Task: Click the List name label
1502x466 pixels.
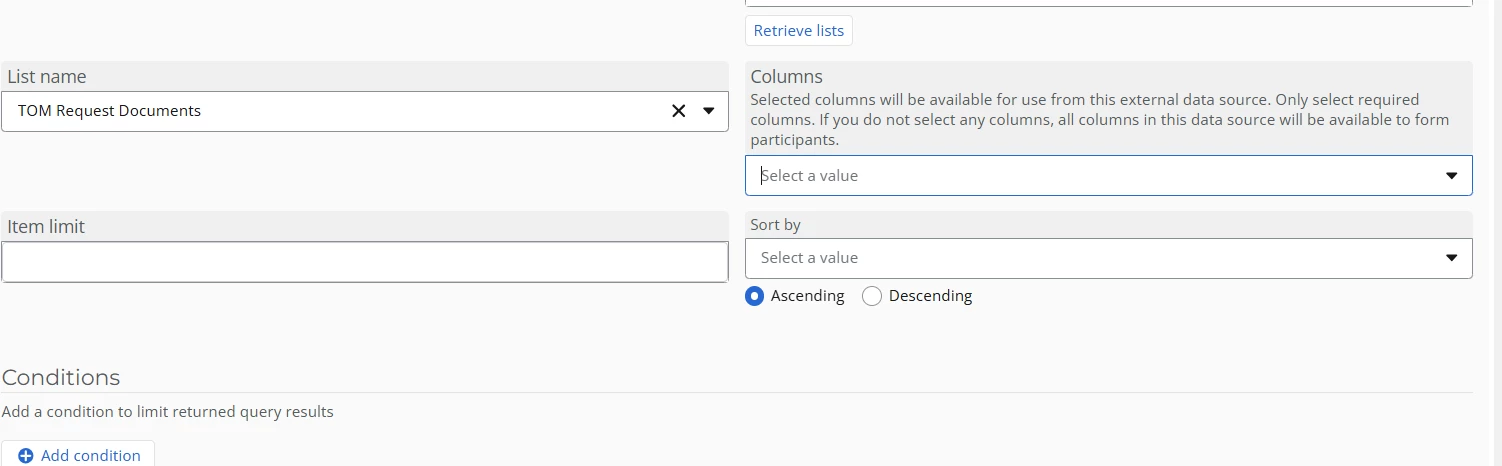Action: click(47, 77)
